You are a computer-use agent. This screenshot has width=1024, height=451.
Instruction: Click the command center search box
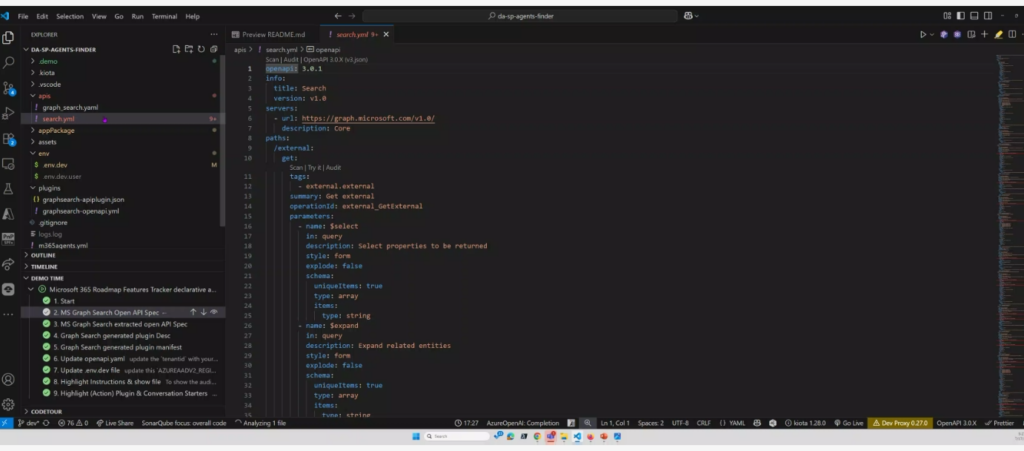pos(520,16)
